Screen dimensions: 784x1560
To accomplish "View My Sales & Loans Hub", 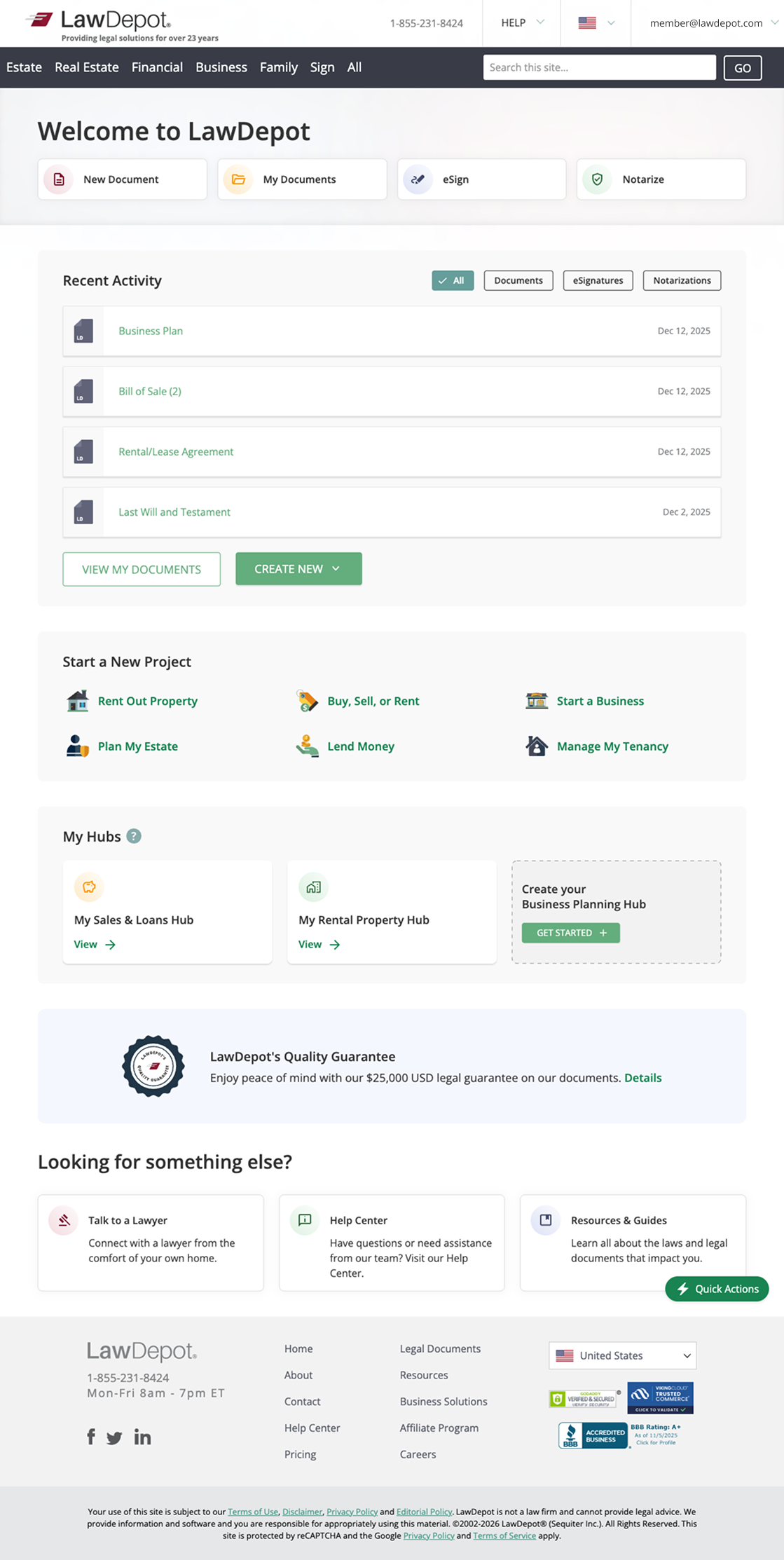I will pyautogui.click(x=95, y=944).
